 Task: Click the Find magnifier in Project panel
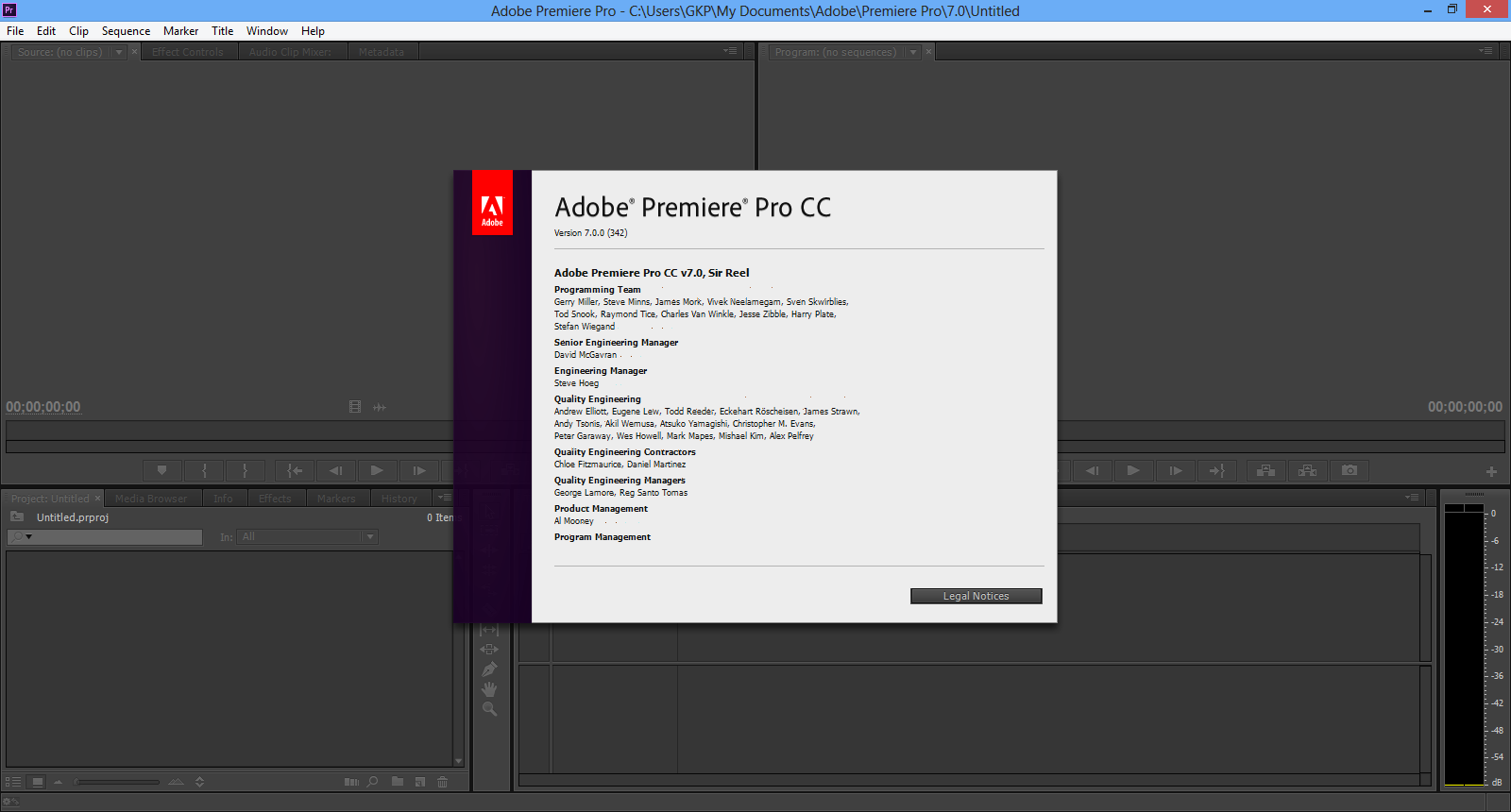click(373, 782)
